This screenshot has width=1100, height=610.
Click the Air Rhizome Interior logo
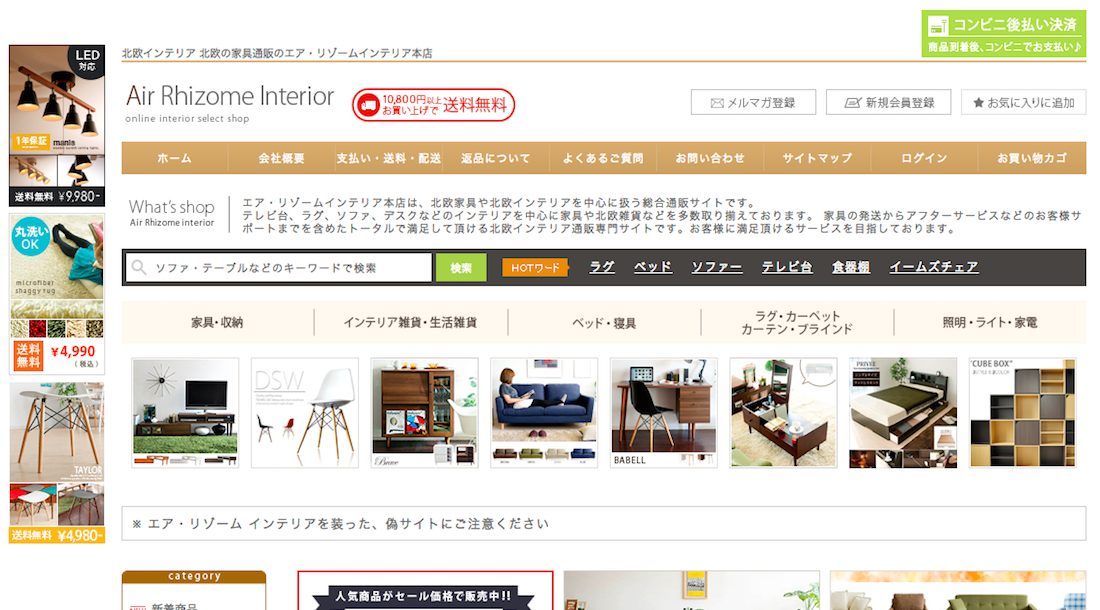click(229, 102)
